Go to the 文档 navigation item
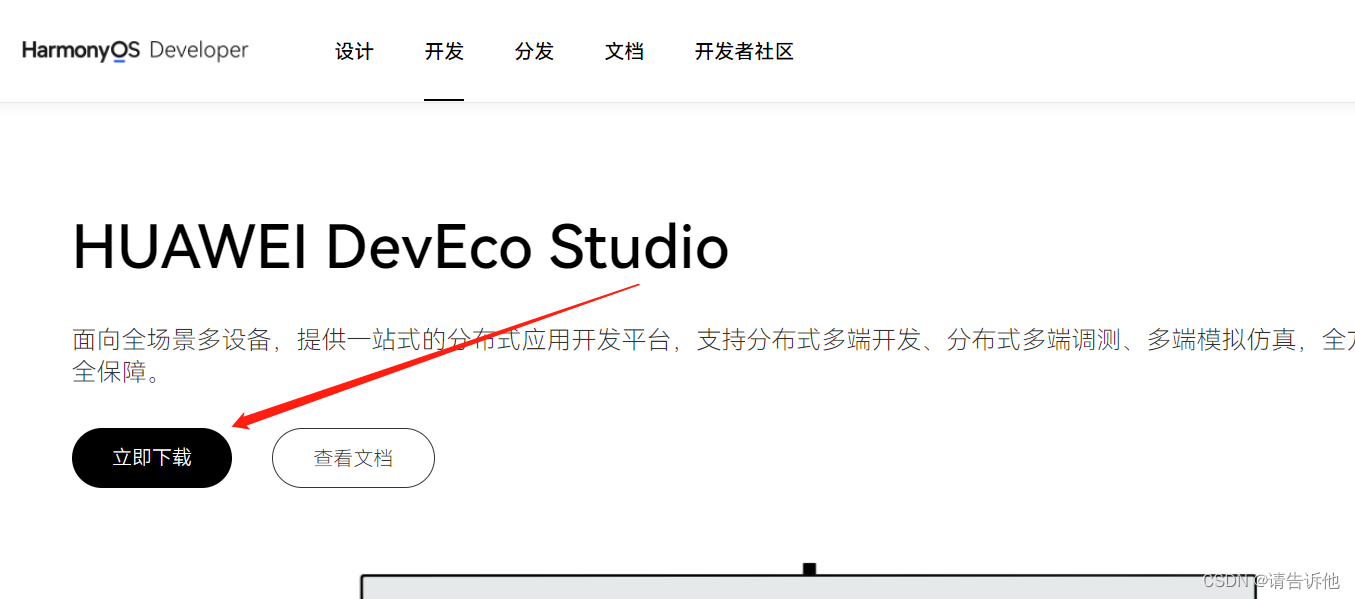1355x599 pixels. (624, 52)
